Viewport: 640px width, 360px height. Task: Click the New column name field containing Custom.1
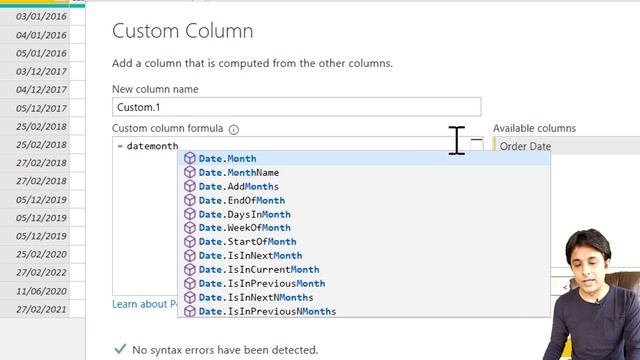click(x=296, y=107)
